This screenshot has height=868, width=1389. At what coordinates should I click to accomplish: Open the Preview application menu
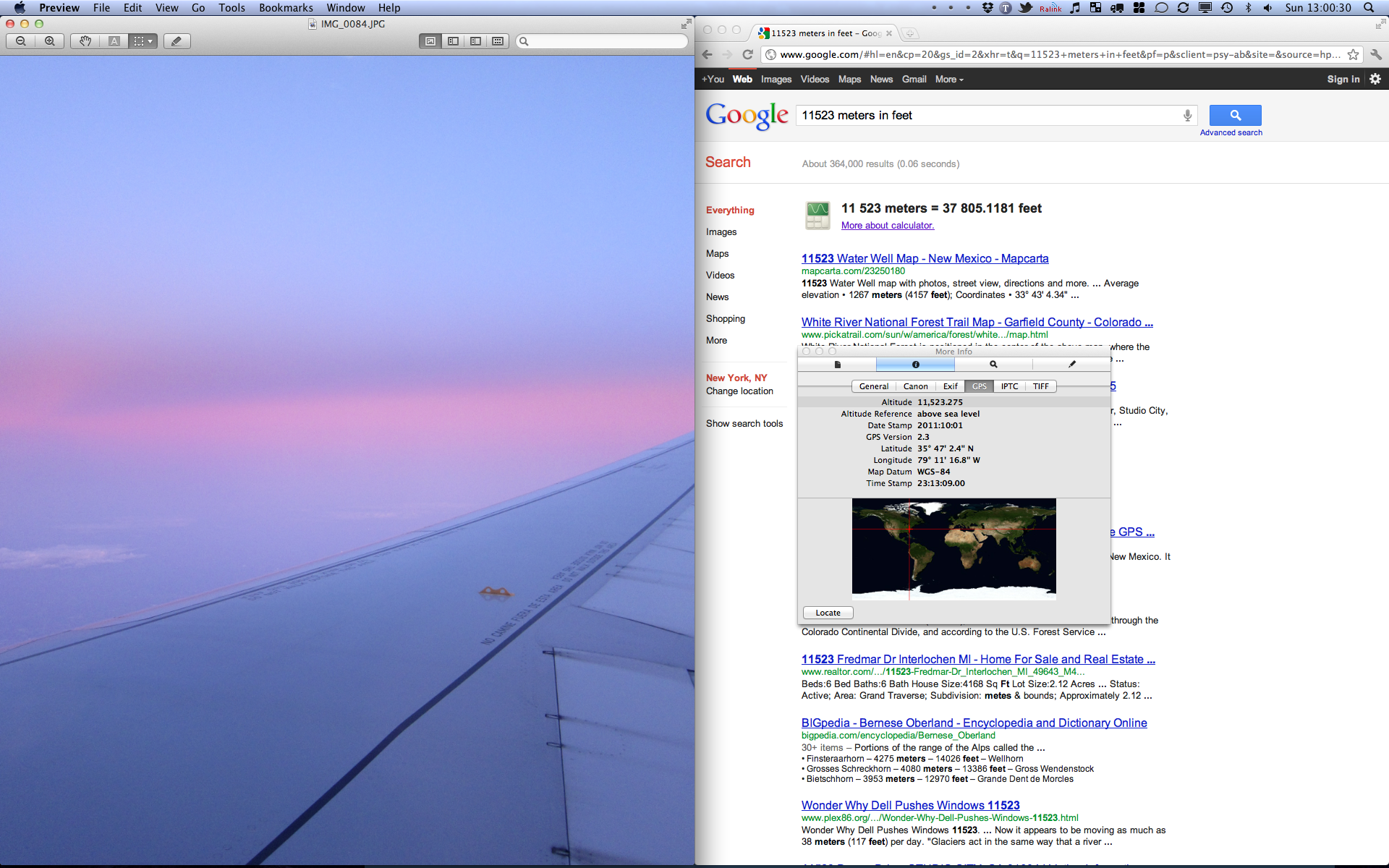point(59,7)
